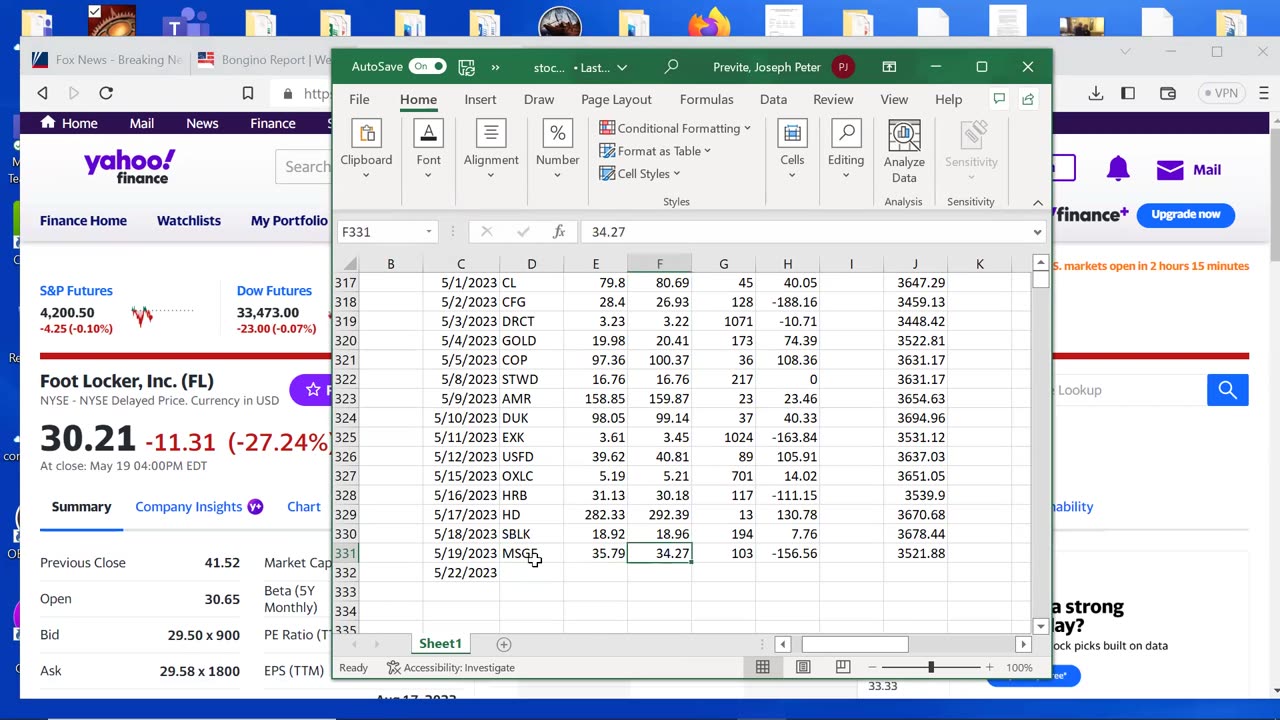Open the Page Layout tab
This screenshot has height=720, width=1280.
[616, 99]
